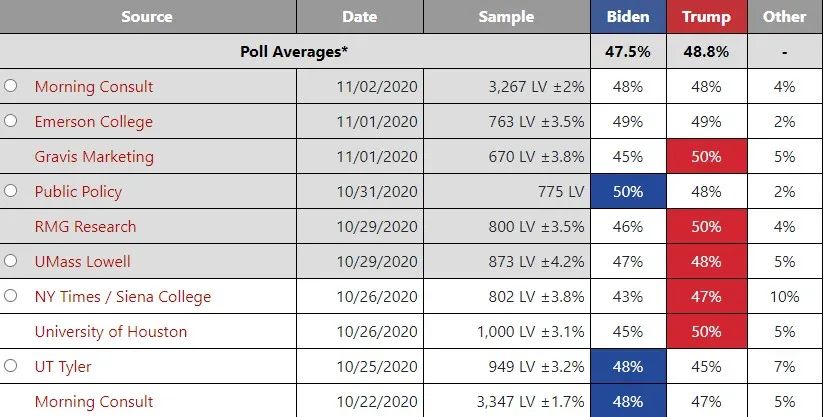Select the UMass Lowell radio button
This screenshot has height=417, width=824.
(11, 260)
